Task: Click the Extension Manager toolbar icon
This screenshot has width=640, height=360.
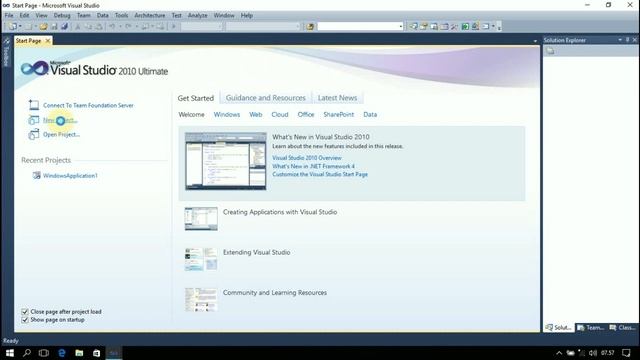Action: click(x=476, y=27)
